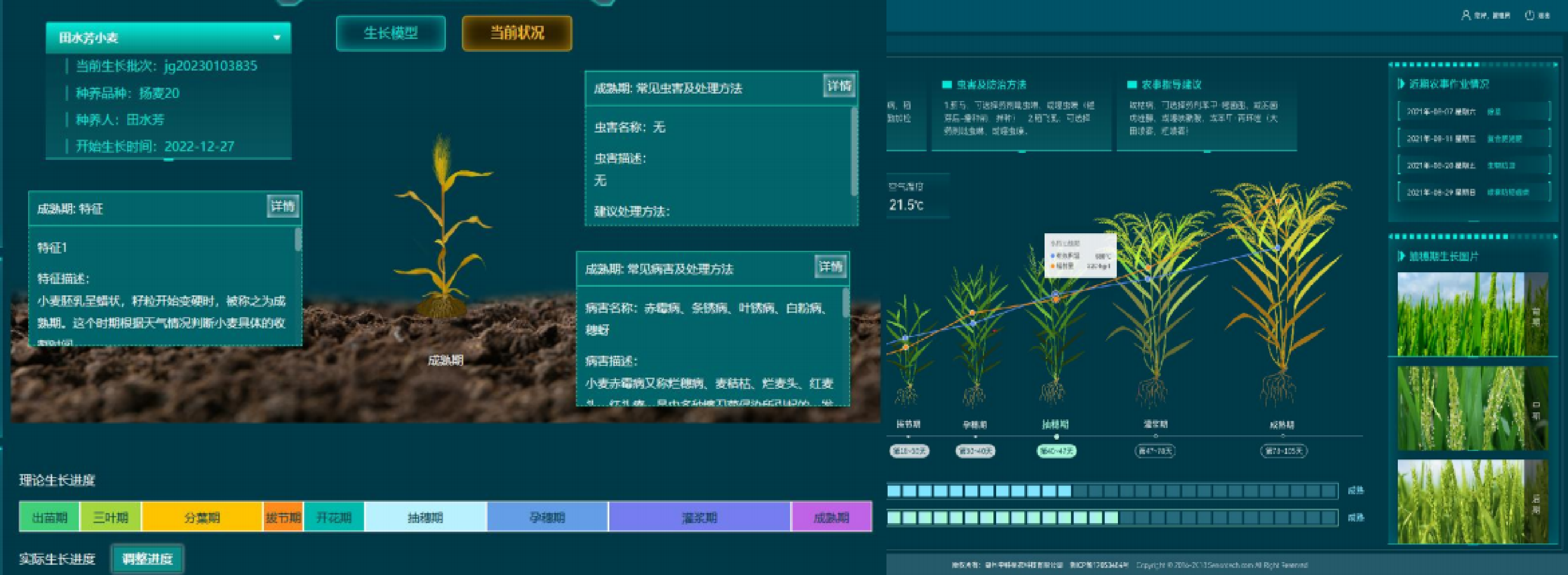The width and height of the screenshot is (1568, 575).
Task: Select the 当前状况 tab
Action: 517,33
